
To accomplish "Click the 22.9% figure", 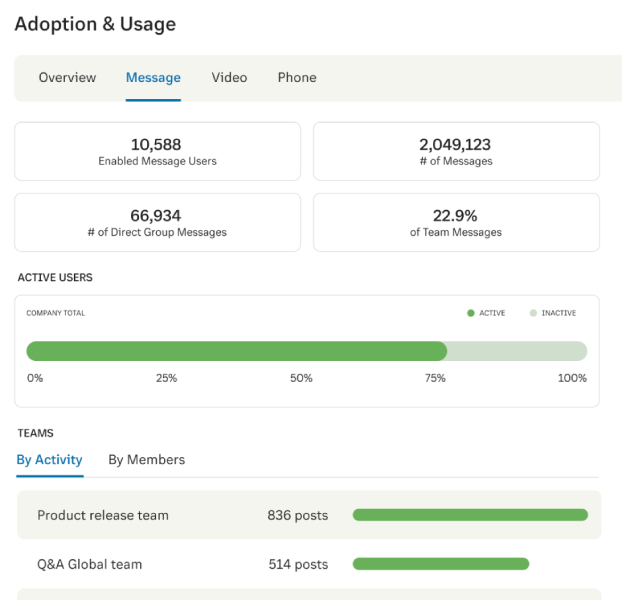I will click(455, 216).
